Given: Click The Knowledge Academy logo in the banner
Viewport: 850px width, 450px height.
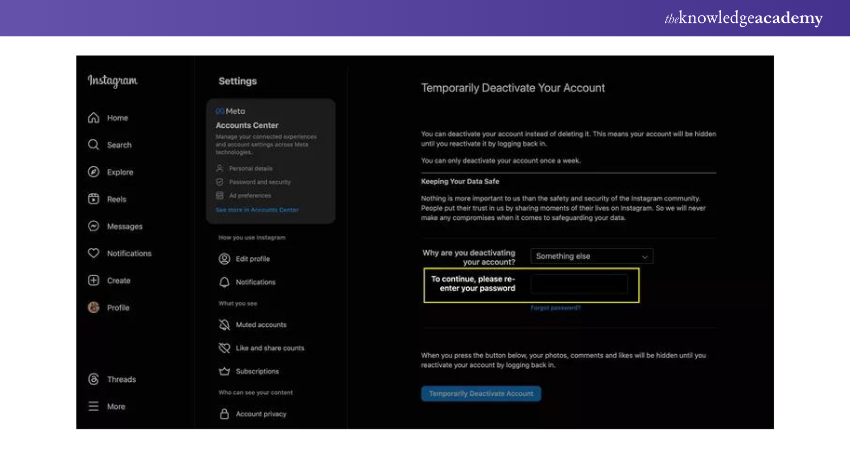Looking at the screenshot, I should tap(743, 18).
